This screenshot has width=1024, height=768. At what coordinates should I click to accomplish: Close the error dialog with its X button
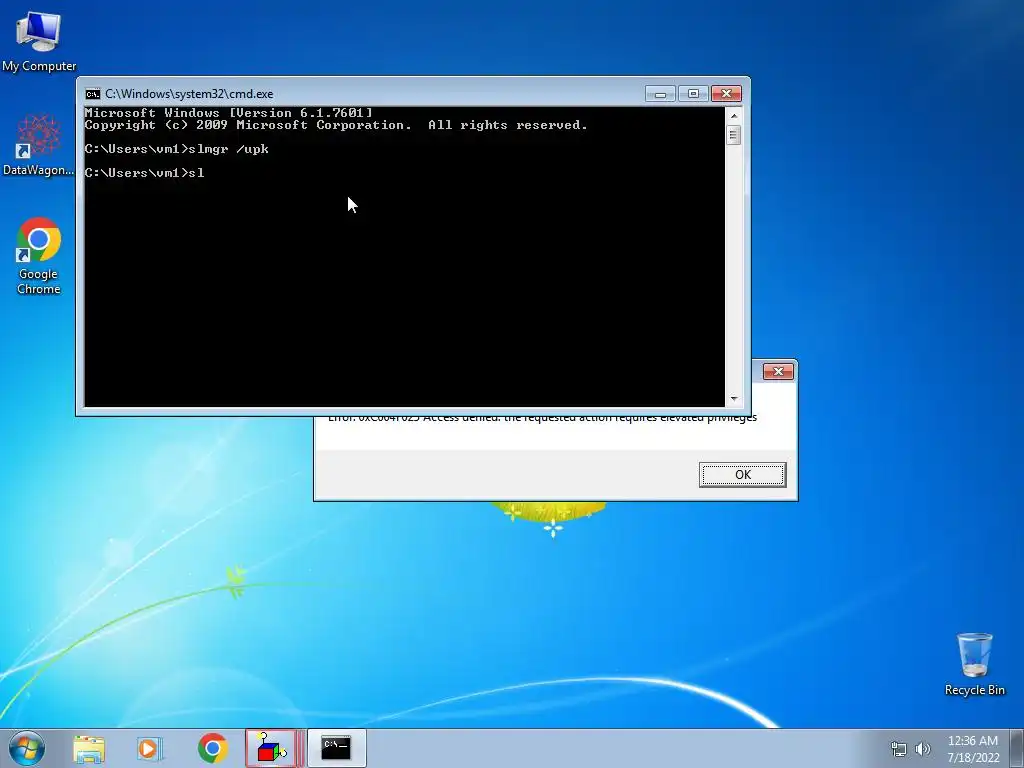pyautogui.click(x=778, y=372)
